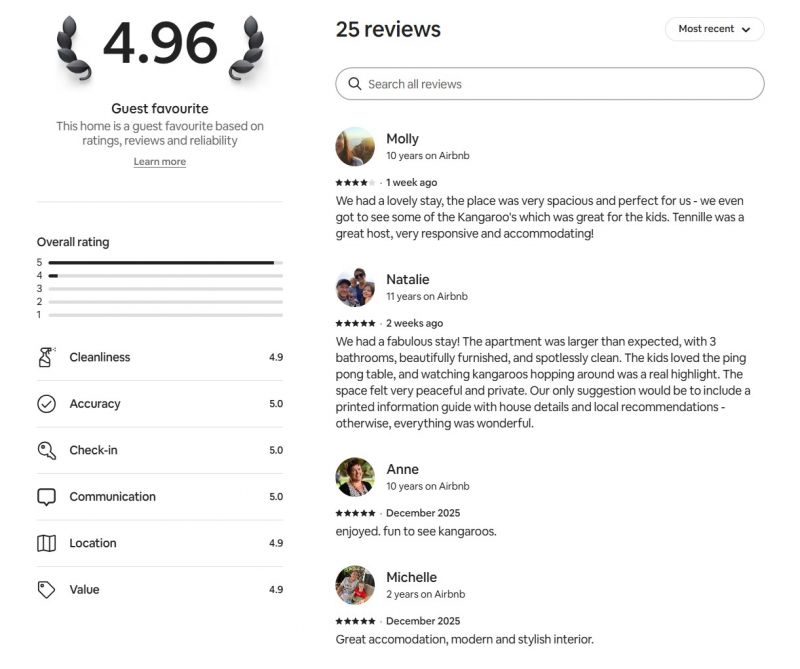This screenshot has width=800, height=669.
Task: Open the Most recent sort dropdown
Action: pyautogui.click(x=714, y=29)
